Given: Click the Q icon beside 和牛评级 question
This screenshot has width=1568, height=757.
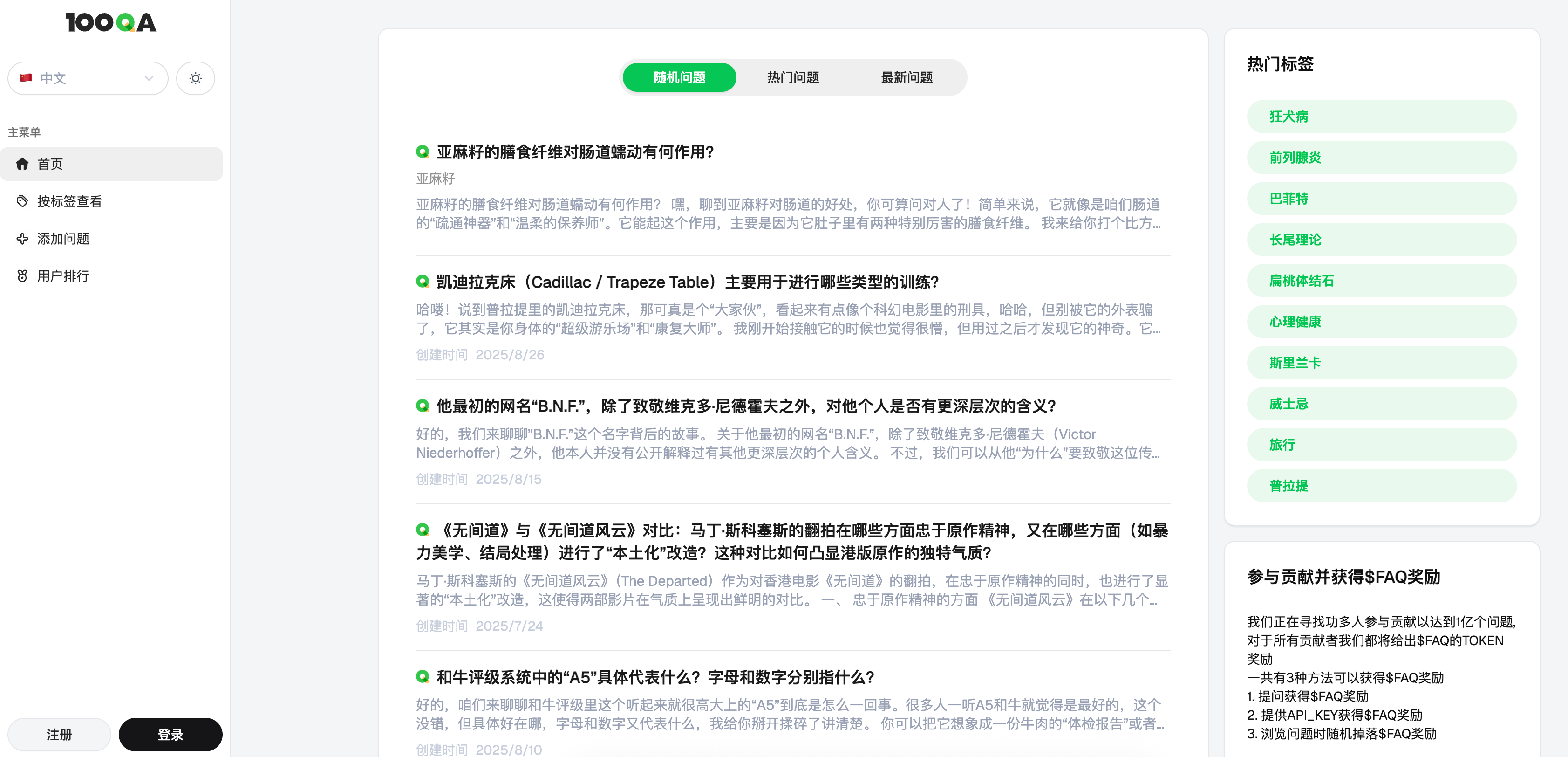Looking at the screenshot, I should (x=423, y=677).
